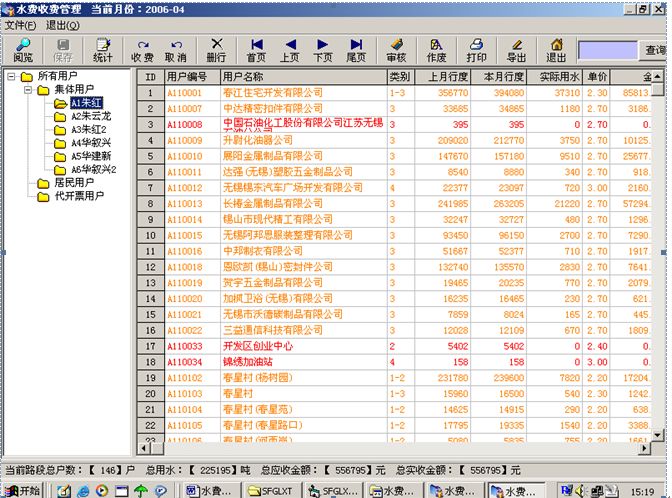Click the 实际用水 column header
Image resolution: width=672 pixels, height=498 pixels.
555,77
